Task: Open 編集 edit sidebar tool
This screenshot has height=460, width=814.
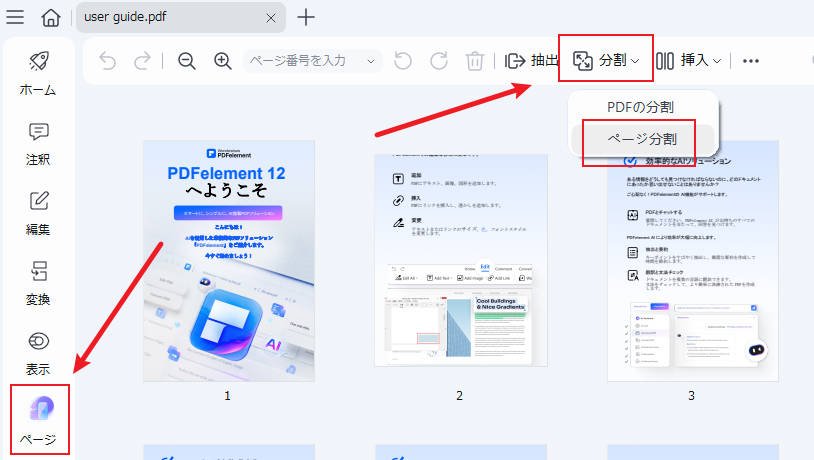Action: [38, 213]
